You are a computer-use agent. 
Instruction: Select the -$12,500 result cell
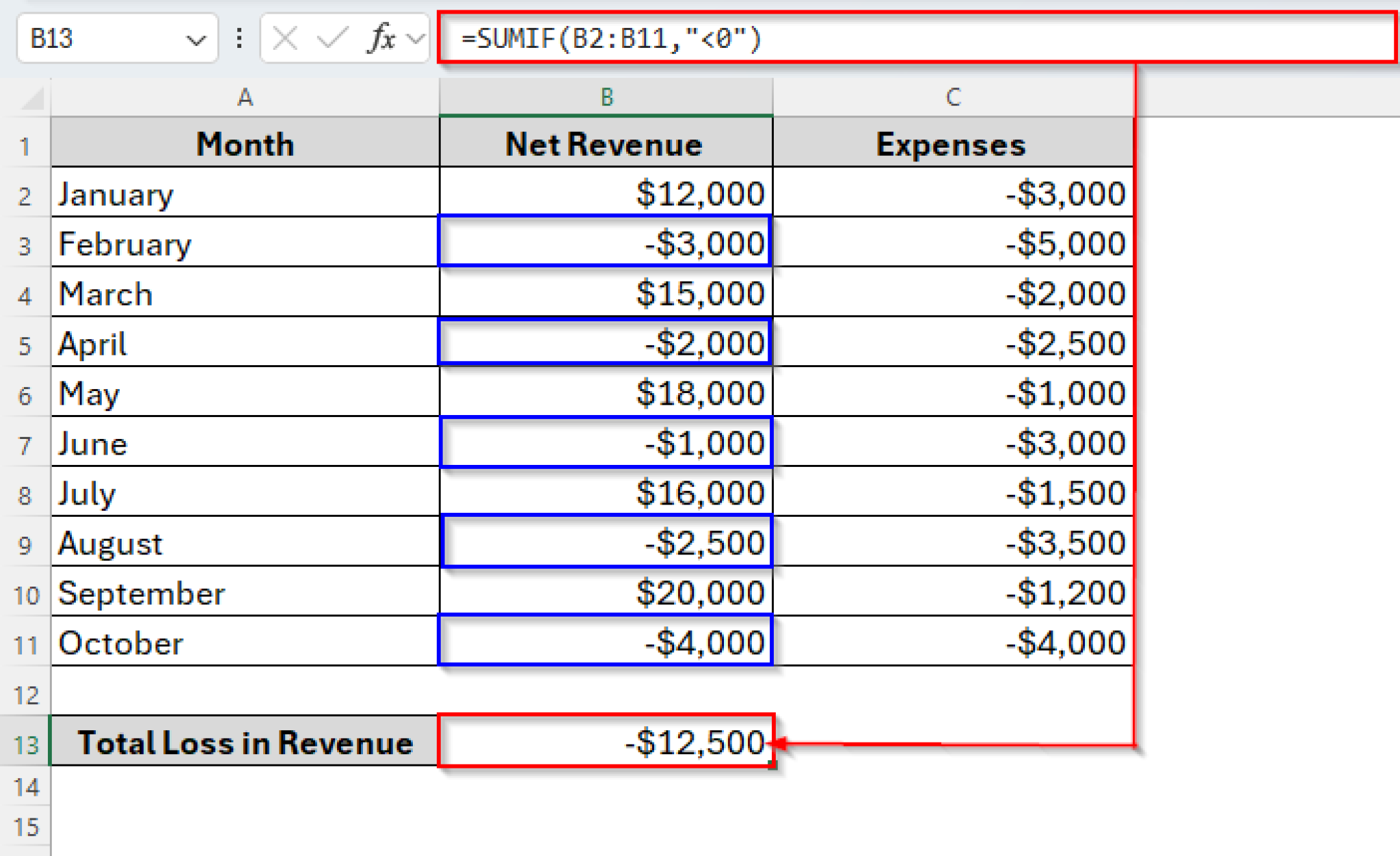[606, 744]
